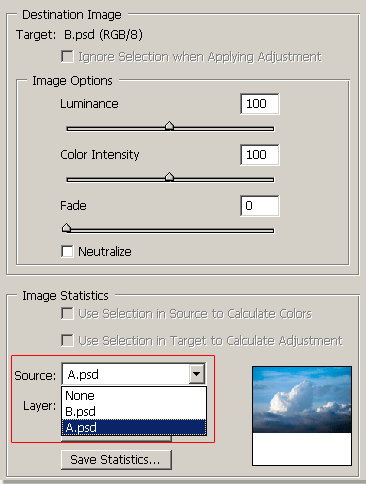Click the Fade slider track middle

170,231
